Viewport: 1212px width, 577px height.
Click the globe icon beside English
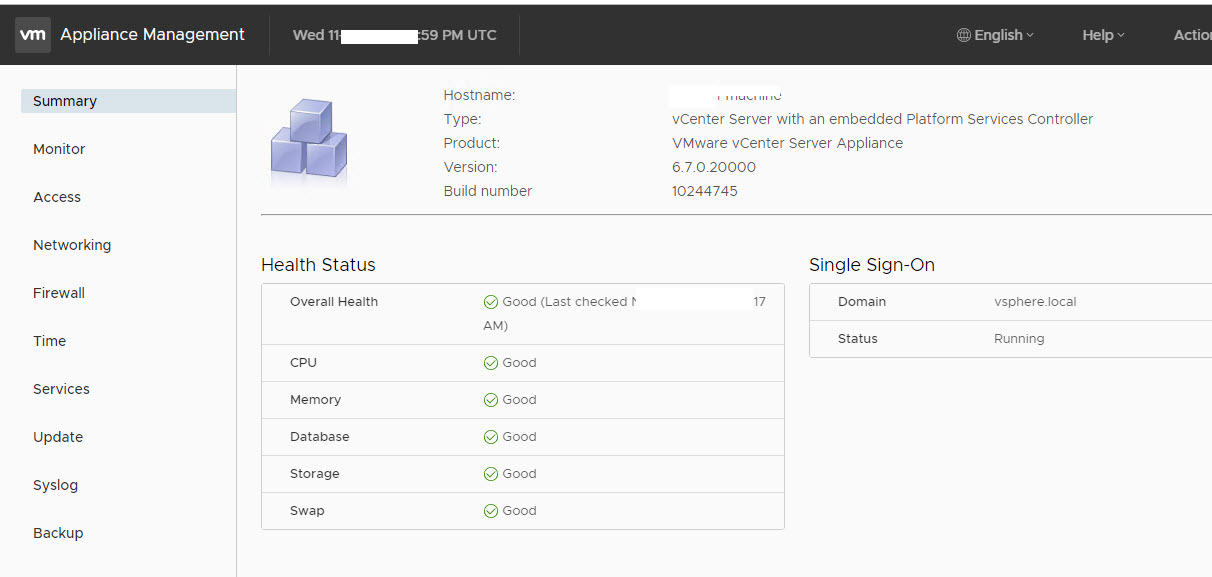coord(964,35)
